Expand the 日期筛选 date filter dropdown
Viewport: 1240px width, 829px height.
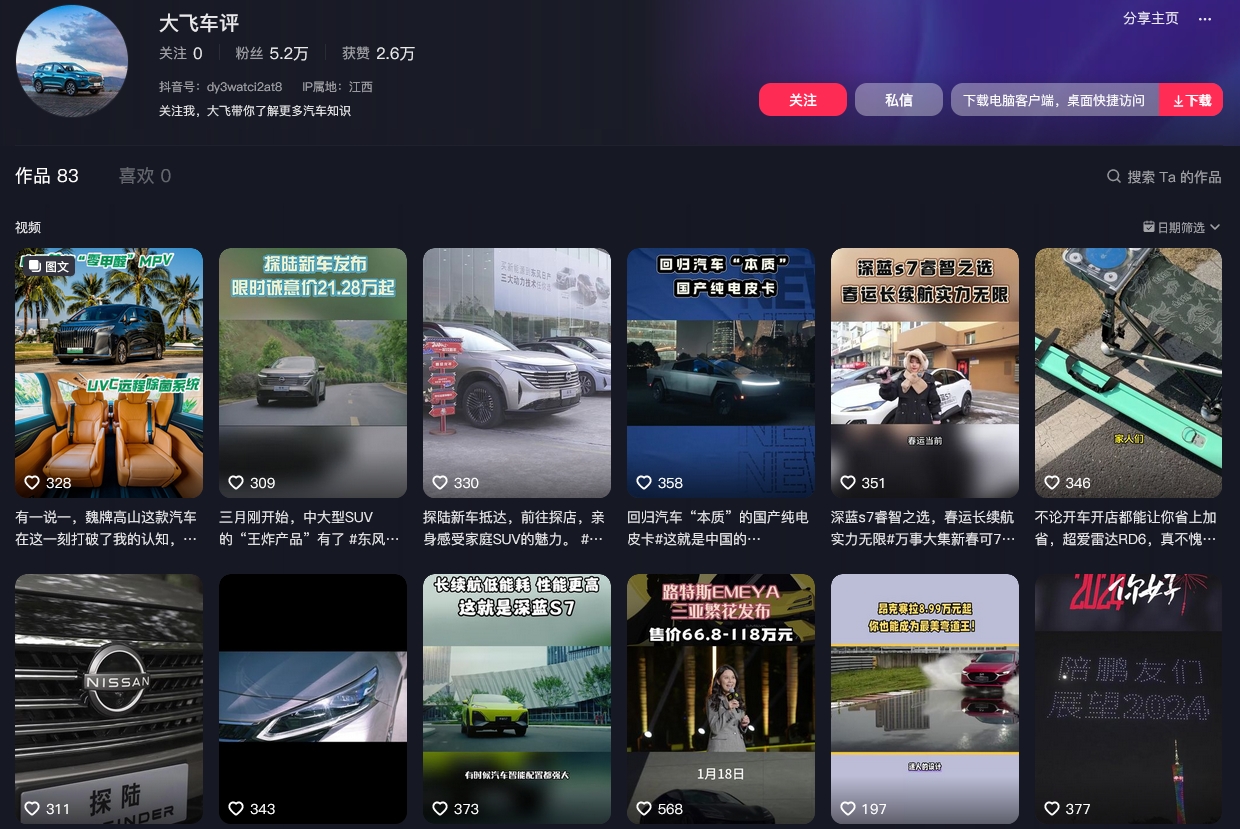tap(1181, 227)
